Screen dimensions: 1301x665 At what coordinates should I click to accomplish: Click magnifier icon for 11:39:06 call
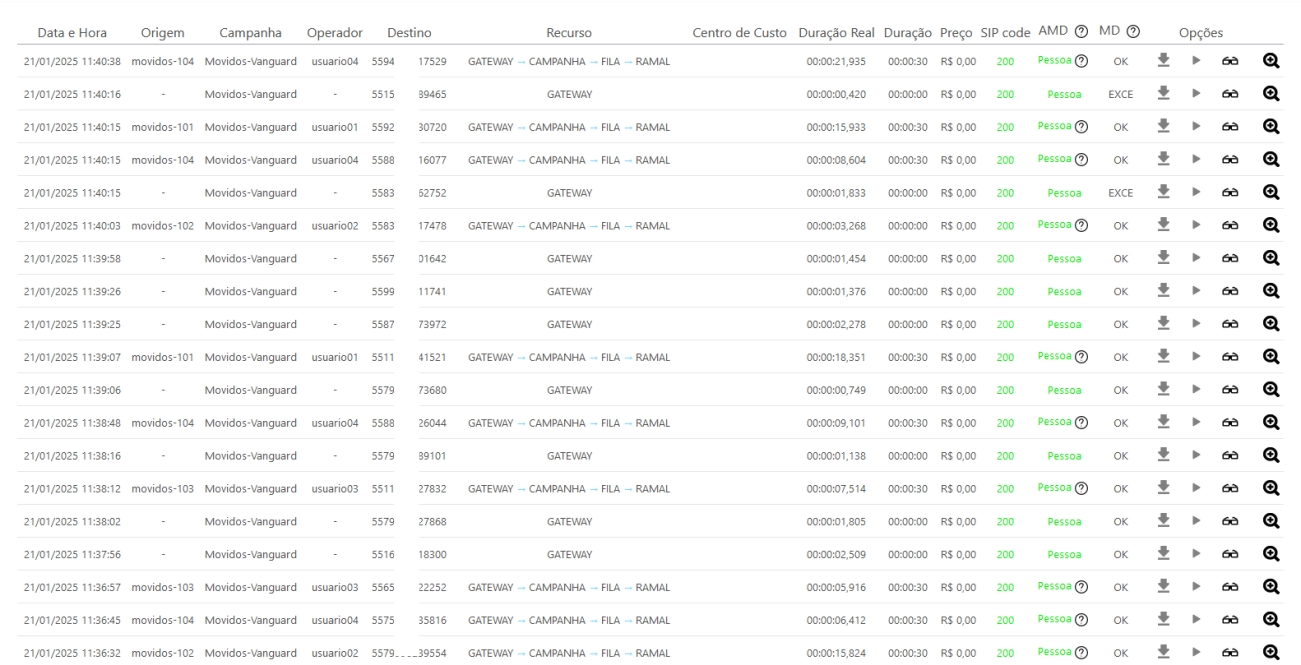[x=1271, y=390]
